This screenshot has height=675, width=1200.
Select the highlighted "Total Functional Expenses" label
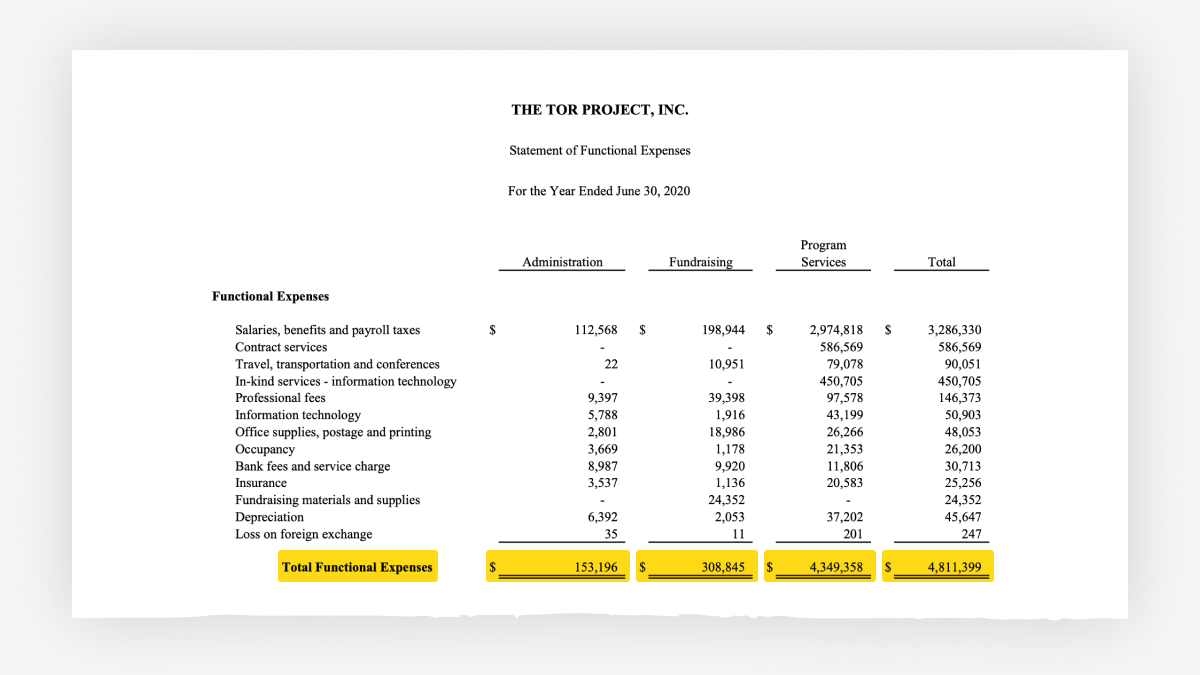(357, 567)
